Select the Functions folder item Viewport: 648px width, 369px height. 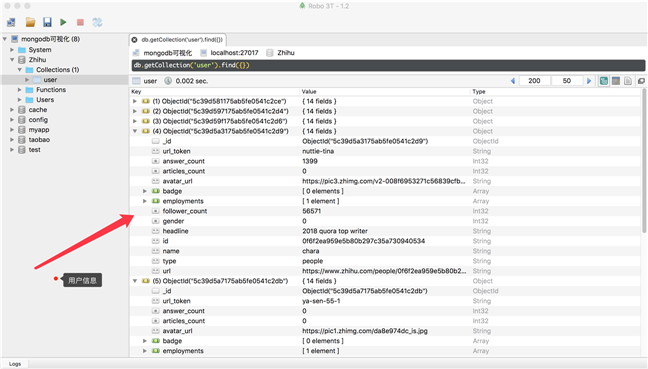[51, 90]
